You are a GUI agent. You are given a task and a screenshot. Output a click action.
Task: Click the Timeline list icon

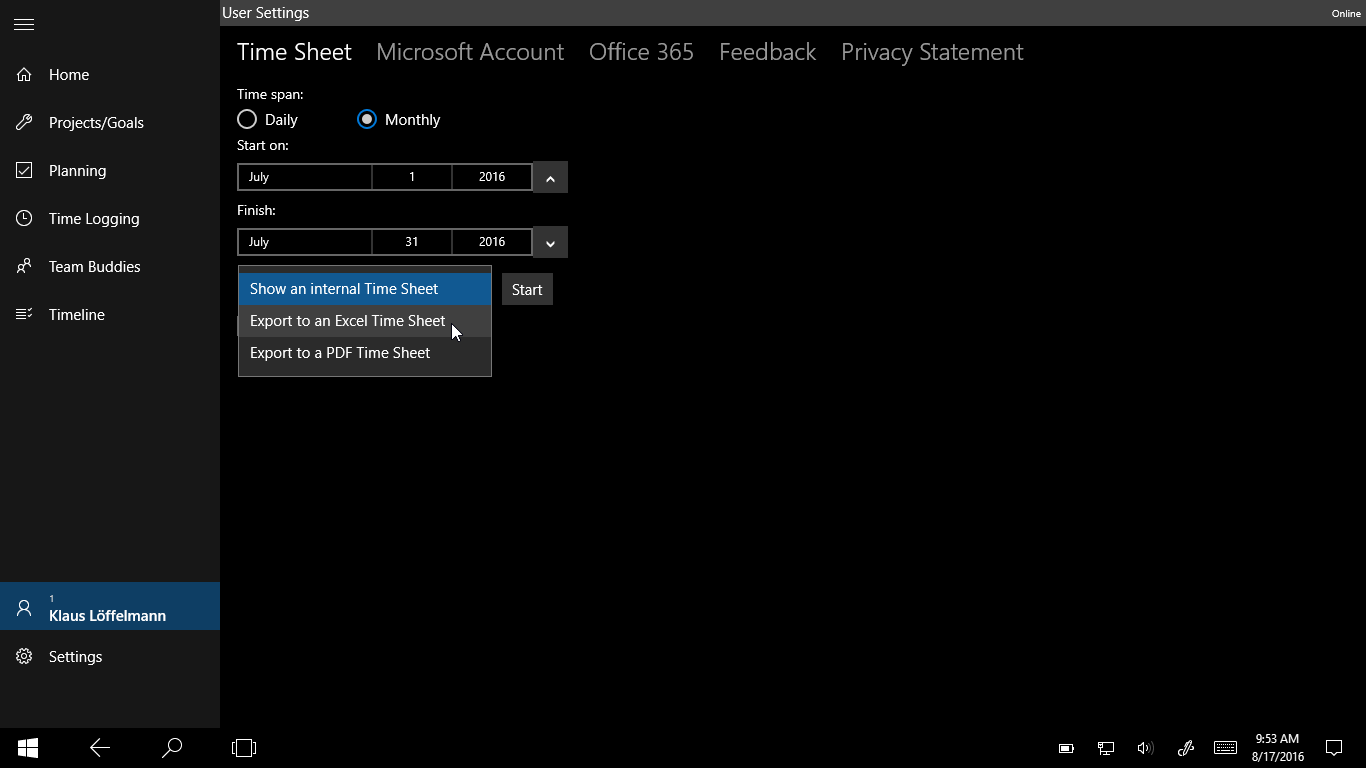coord(24,315)
